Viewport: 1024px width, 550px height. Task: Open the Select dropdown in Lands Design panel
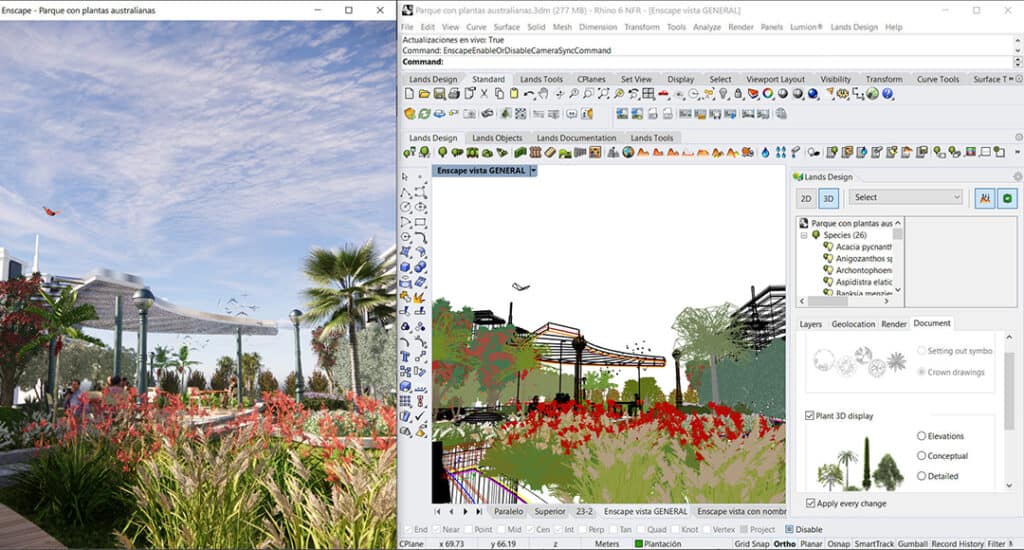point(906,198)
